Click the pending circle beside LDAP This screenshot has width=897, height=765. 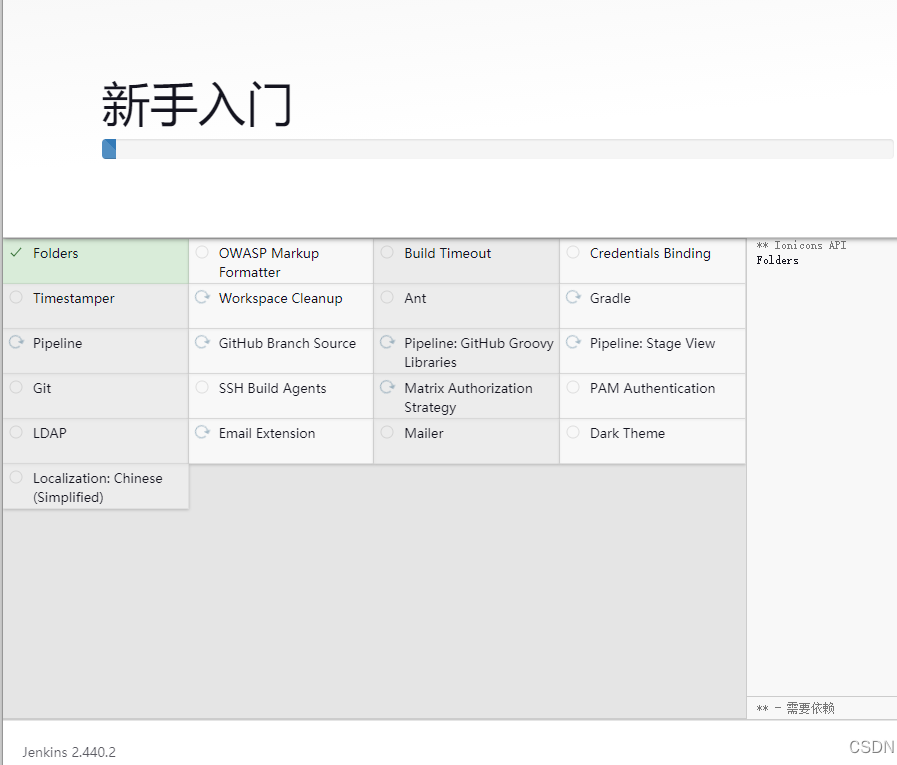16,432
